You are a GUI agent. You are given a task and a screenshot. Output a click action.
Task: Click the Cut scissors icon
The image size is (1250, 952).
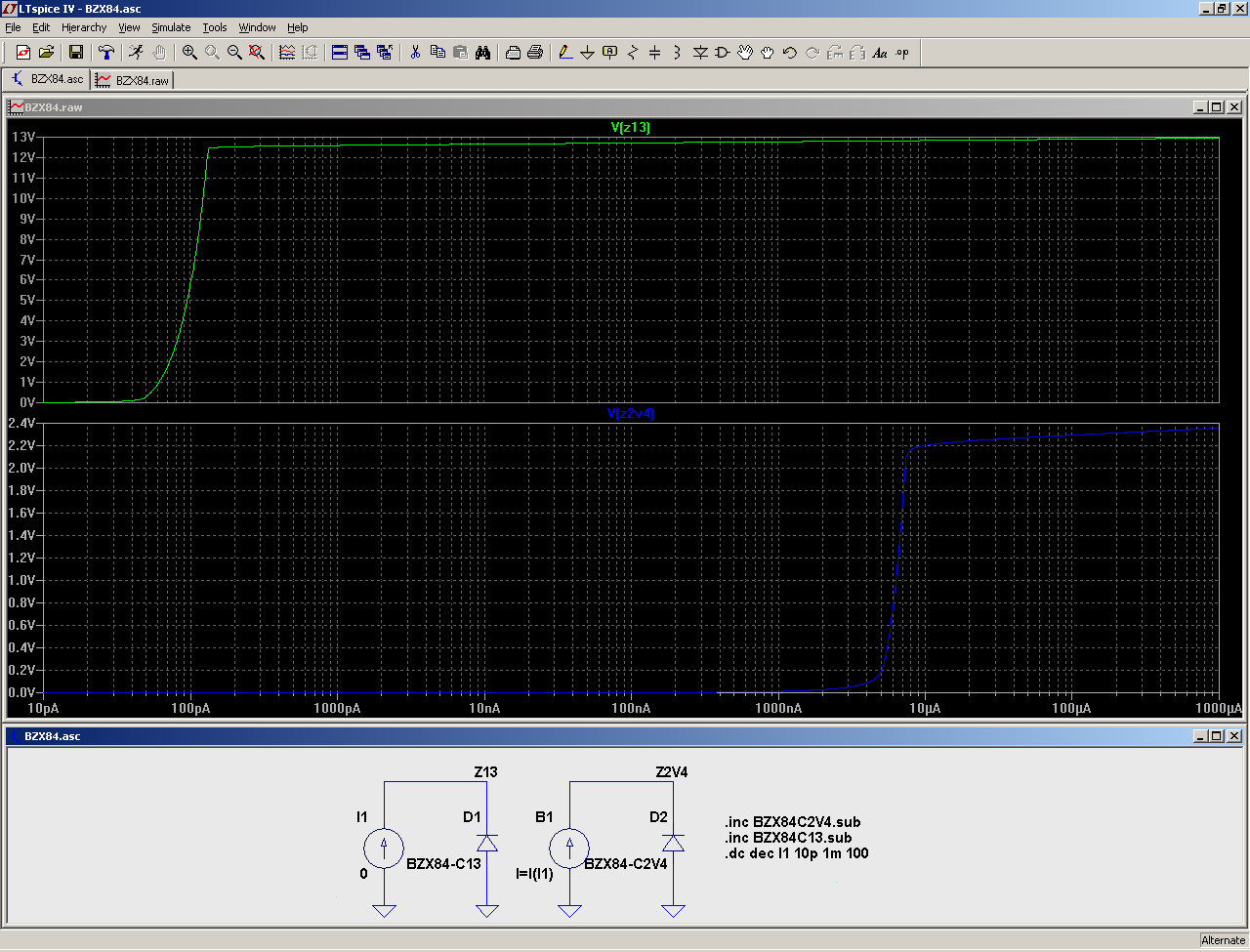(415, 53)
